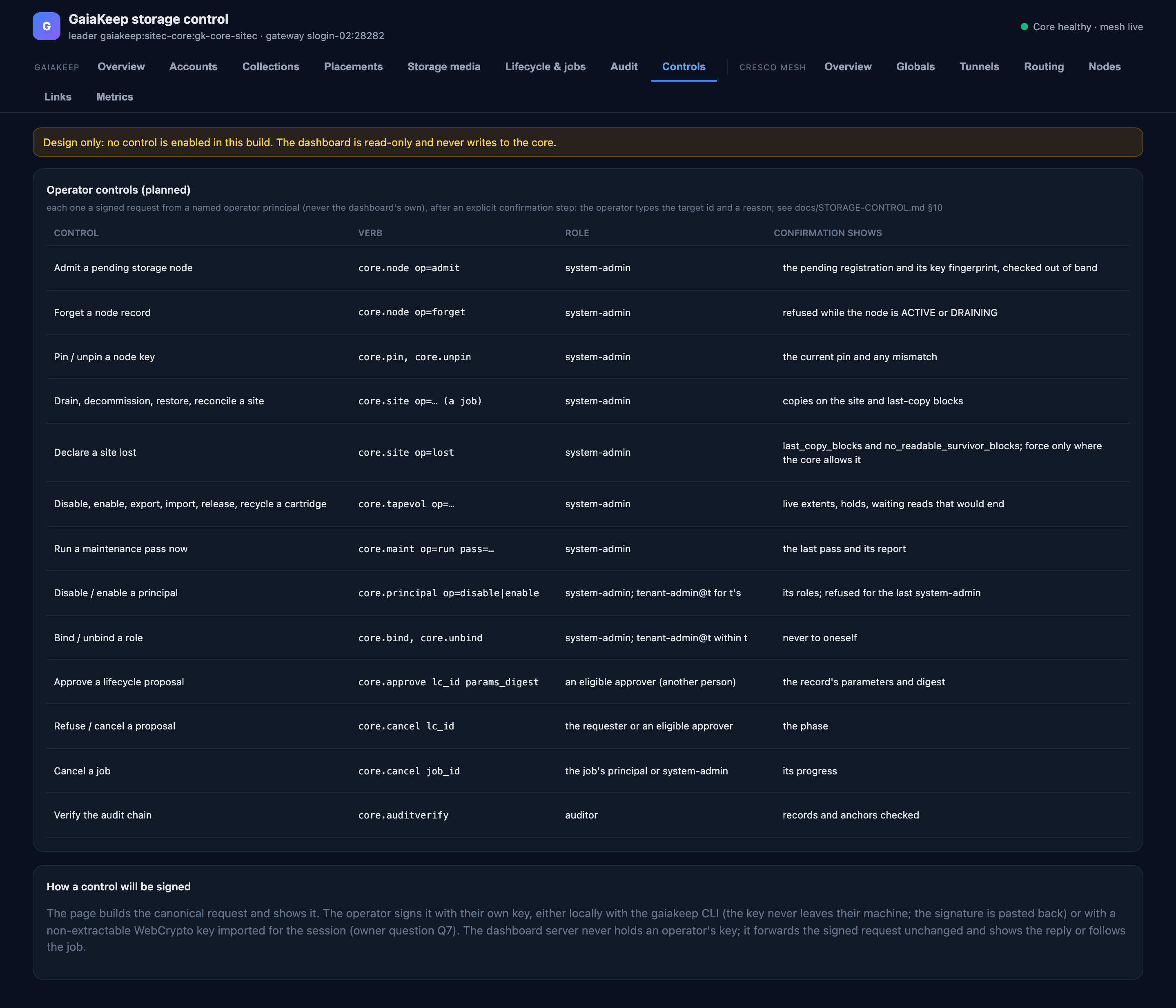Click the CONTROL column header
The width and height of the screenshot is (1176, 1008).
(x=76, y=233)
